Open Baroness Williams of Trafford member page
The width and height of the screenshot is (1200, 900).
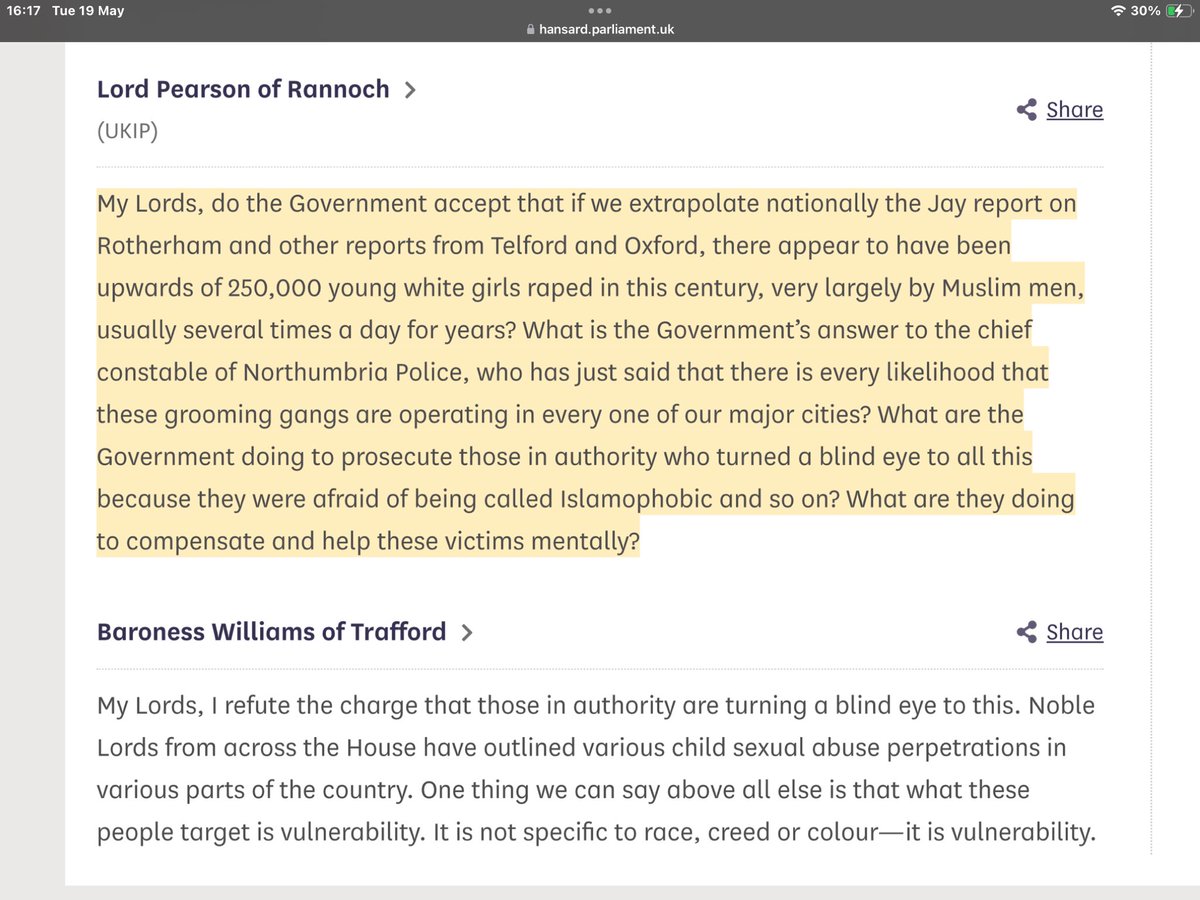point(271,632)
